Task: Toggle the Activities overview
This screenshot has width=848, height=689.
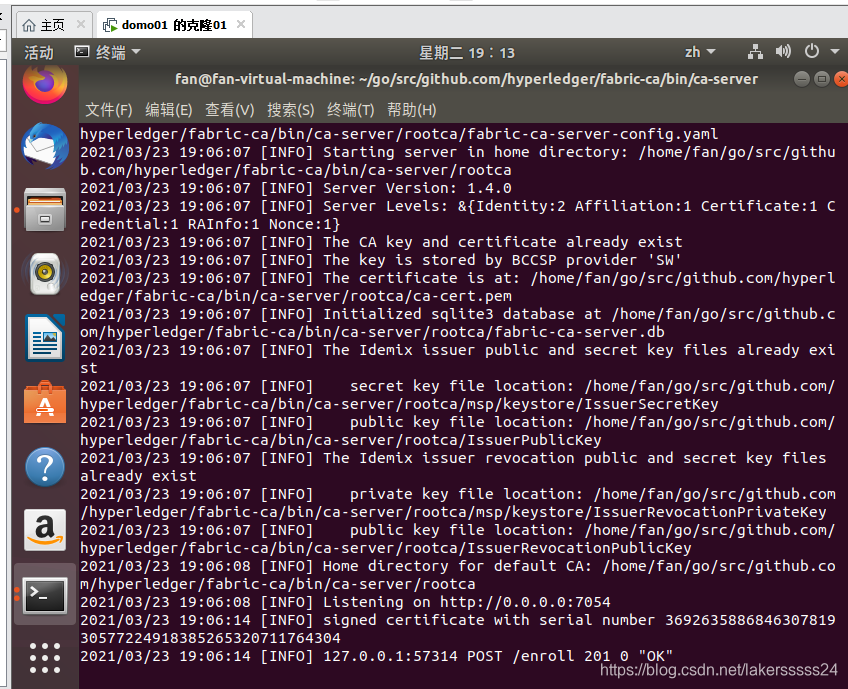Action: tap(38, 52)
